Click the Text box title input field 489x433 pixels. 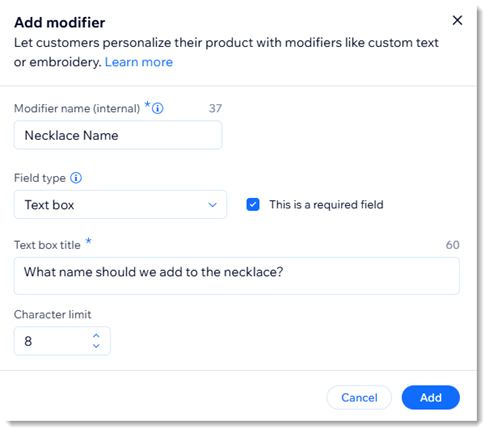point(237,276)
